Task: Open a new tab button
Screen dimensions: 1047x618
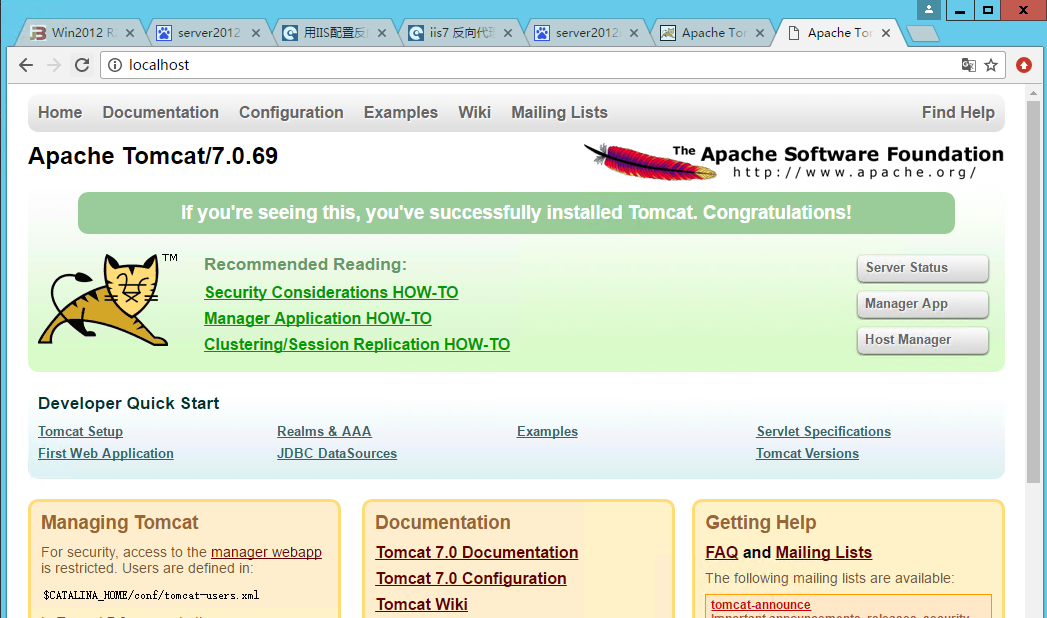Action: [x=923, y=33]
